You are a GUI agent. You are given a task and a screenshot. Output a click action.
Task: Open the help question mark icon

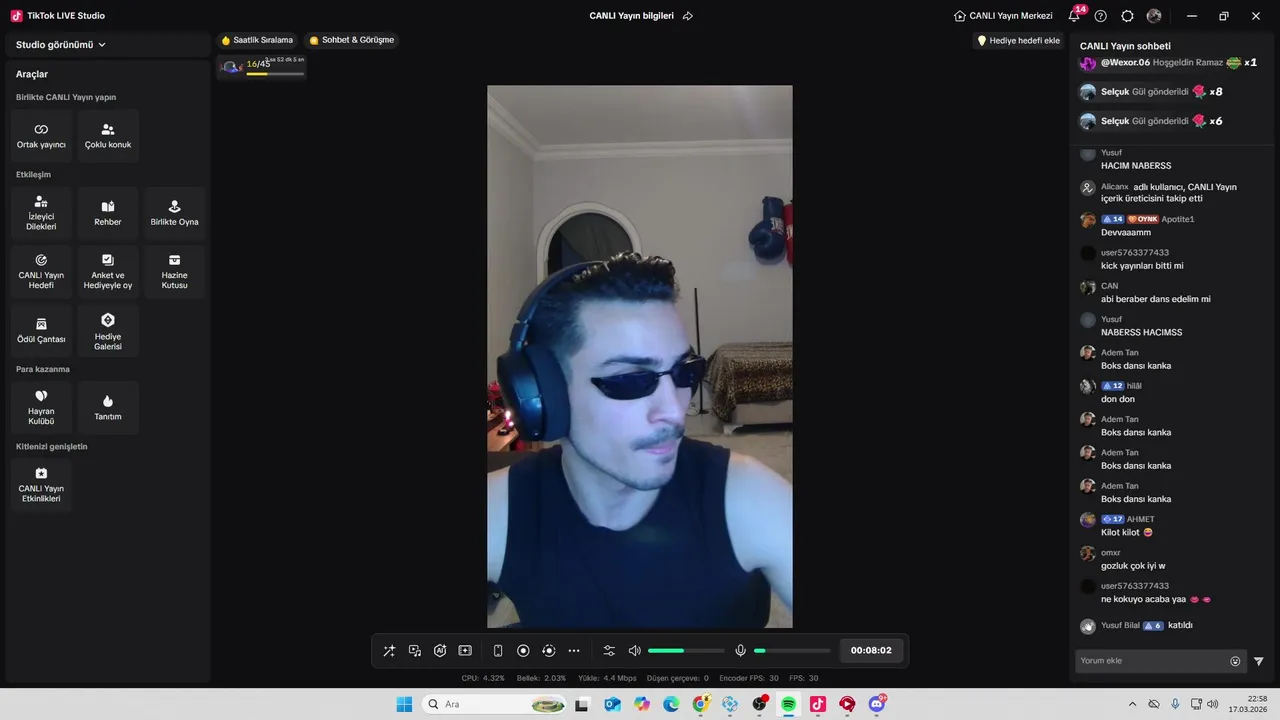(x=1101, y=16)
